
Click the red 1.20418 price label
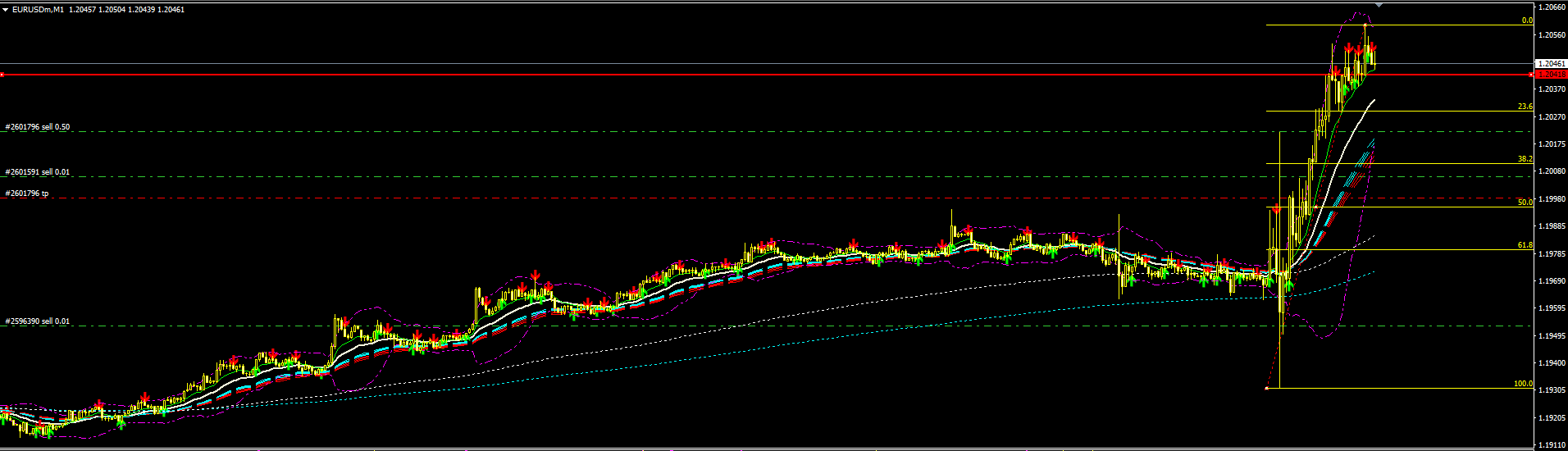pos(1550,75)
